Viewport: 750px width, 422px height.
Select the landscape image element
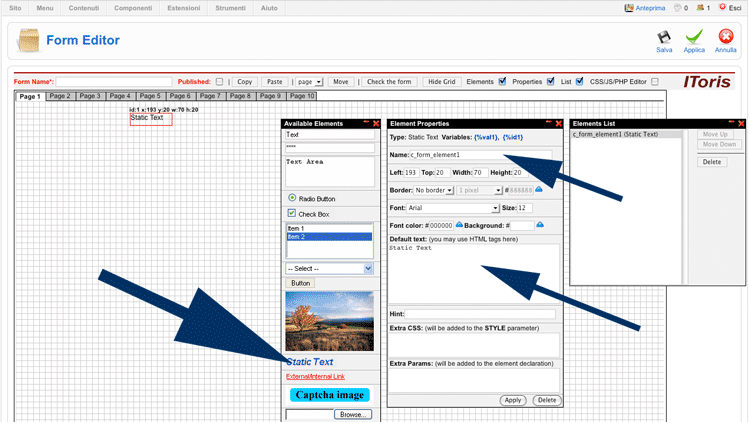tap(330, 322)
